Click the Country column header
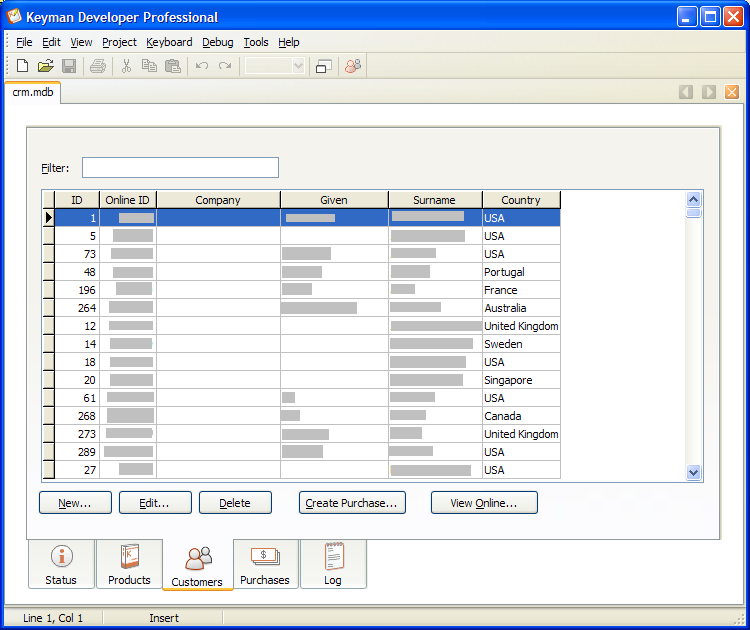Screen dimensions: 750x630 click(x=521, y=200)
